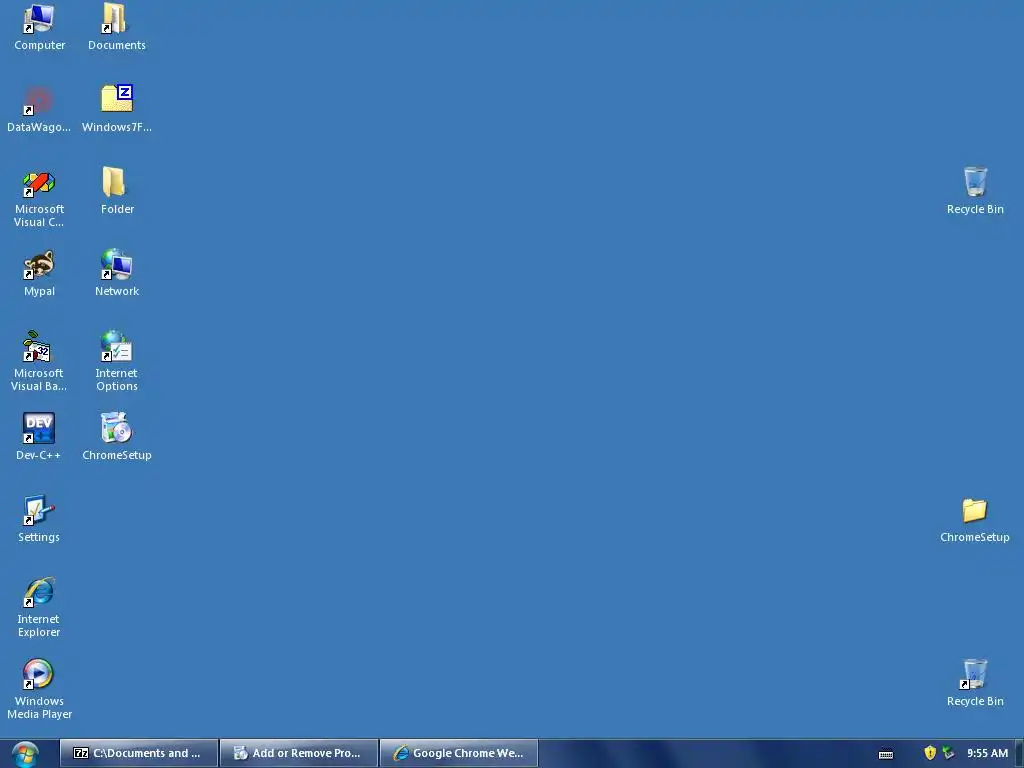Select the Microsoft Visual C... shortcut

click(39, 199)
